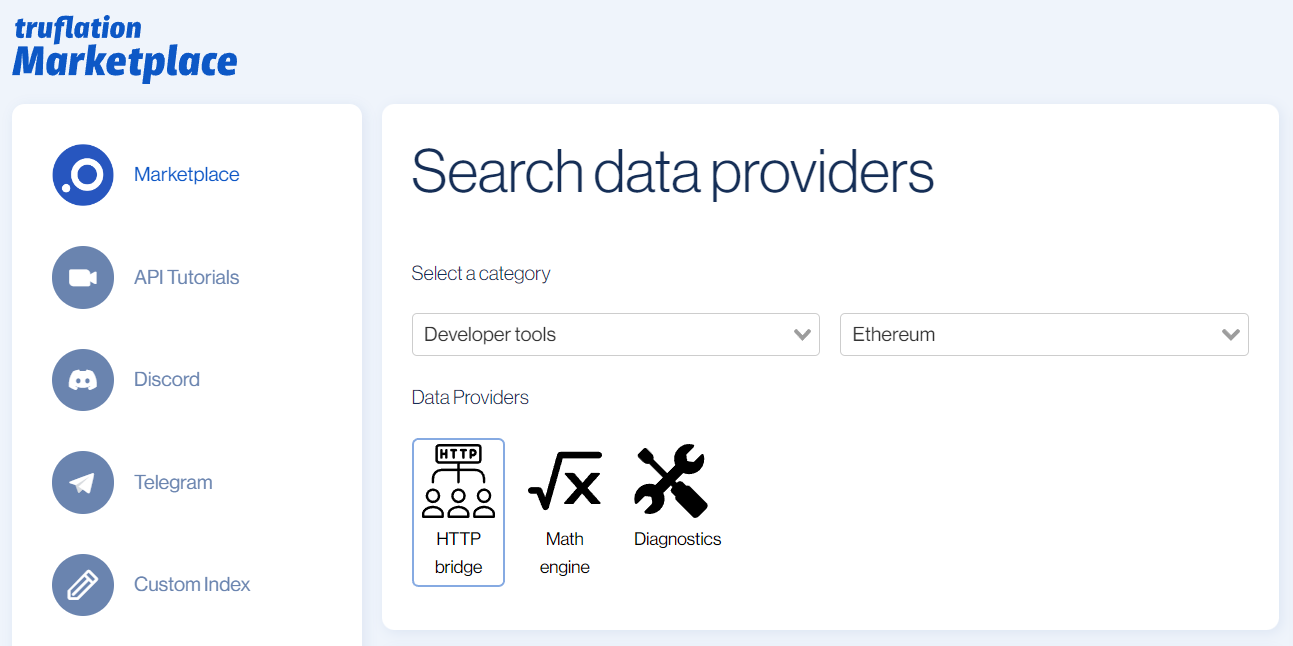Select the Math engine provider label
The image size is (1293, 646).
click(x=565, y=553)
